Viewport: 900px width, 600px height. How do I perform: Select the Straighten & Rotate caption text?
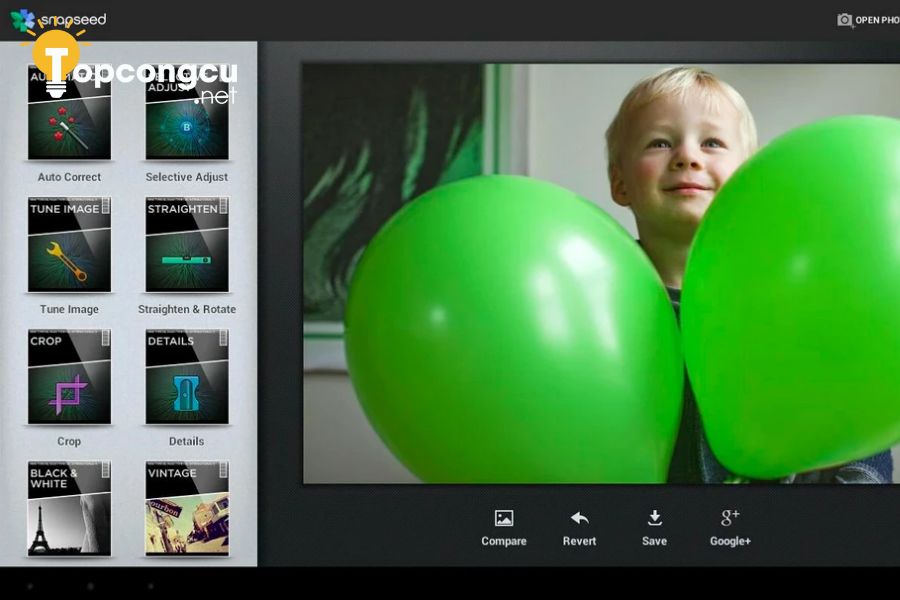click(187, 309)
